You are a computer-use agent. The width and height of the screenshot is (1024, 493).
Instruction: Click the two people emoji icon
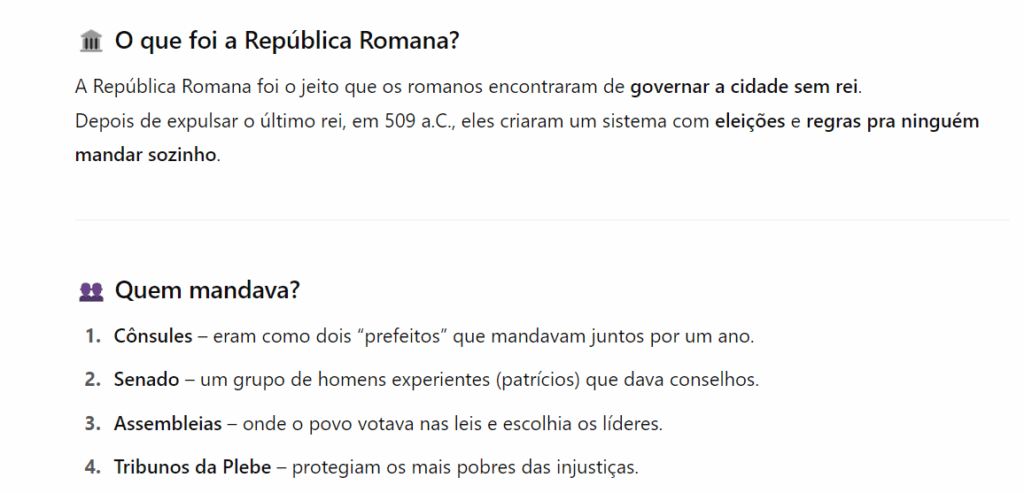[90, 291]
